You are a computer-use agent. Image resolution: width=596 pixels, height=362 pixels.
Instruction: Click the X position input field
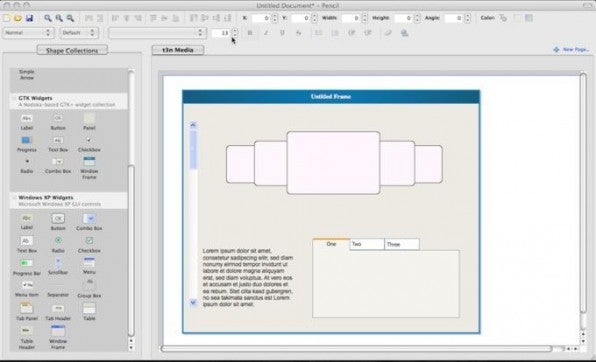click(x=261, y=18)
